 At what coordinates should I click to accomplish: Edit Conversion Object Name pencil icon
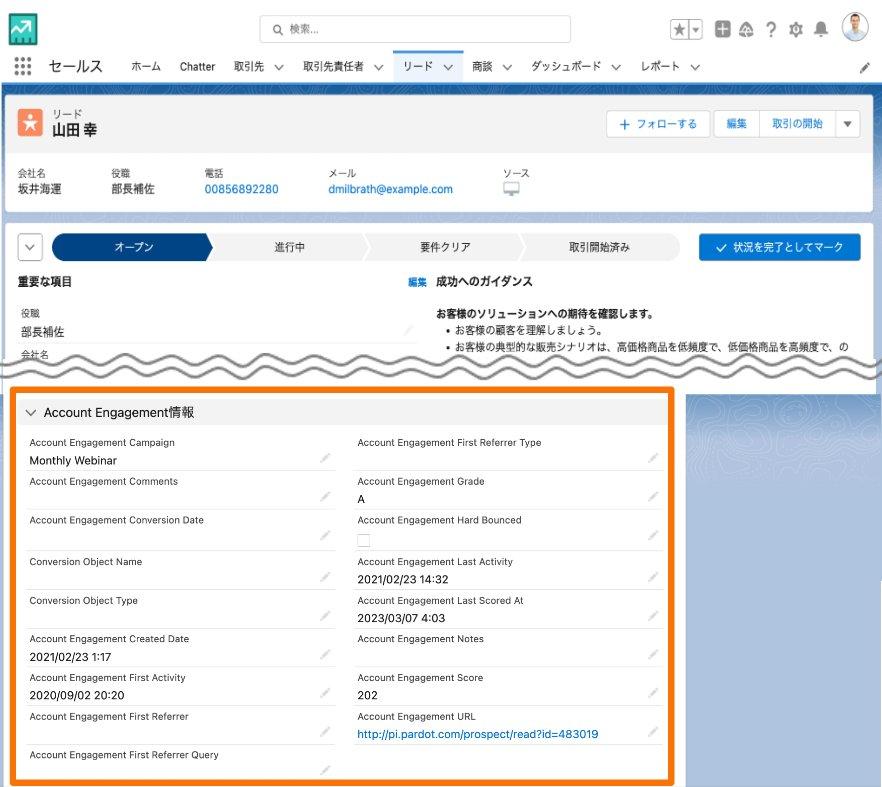click(325, 577)
